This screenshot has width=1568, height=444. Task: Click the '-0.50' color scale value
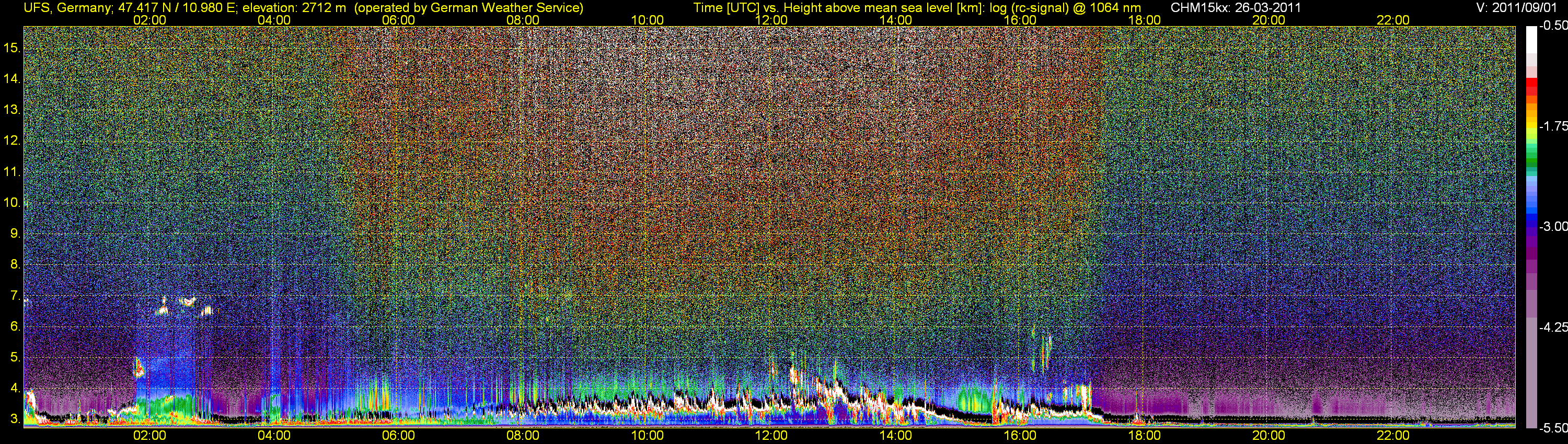(x=1553, y=26)
